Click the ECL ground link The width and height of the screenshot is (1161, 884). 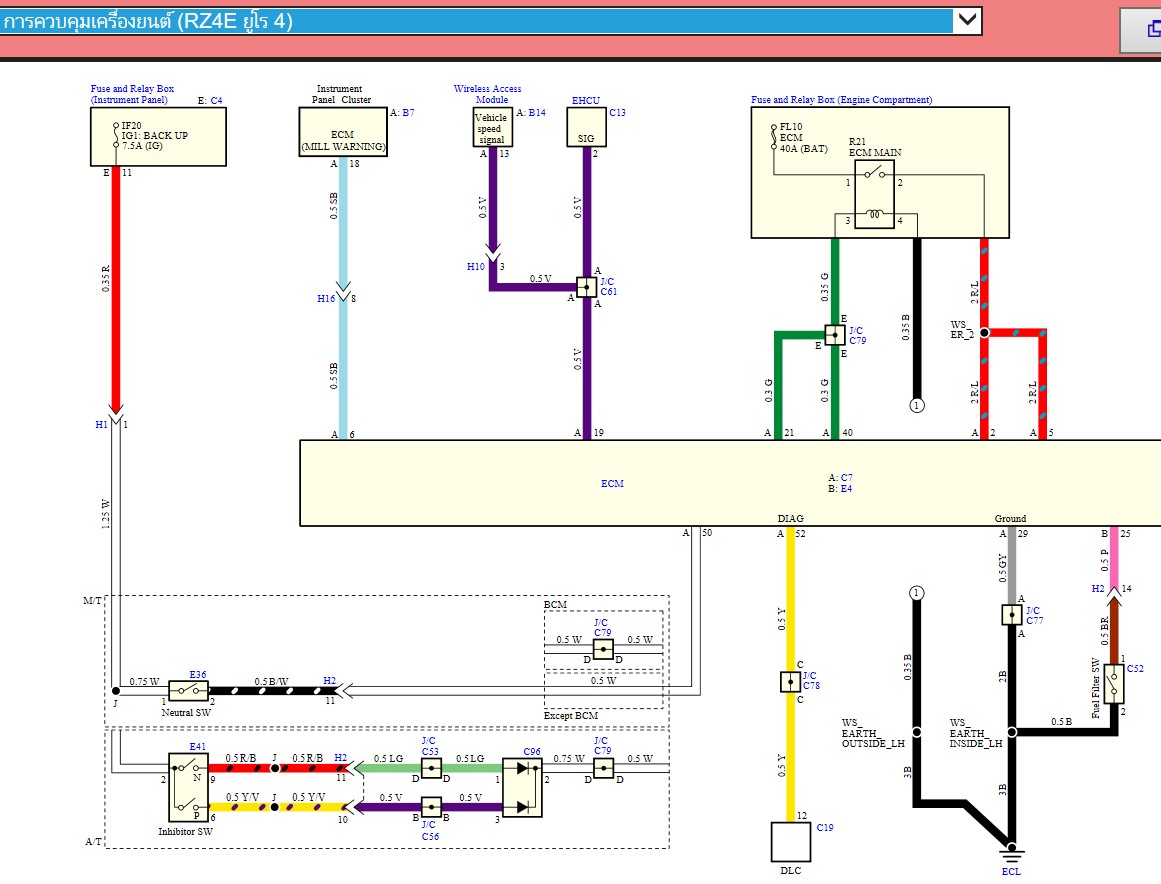1012,872
